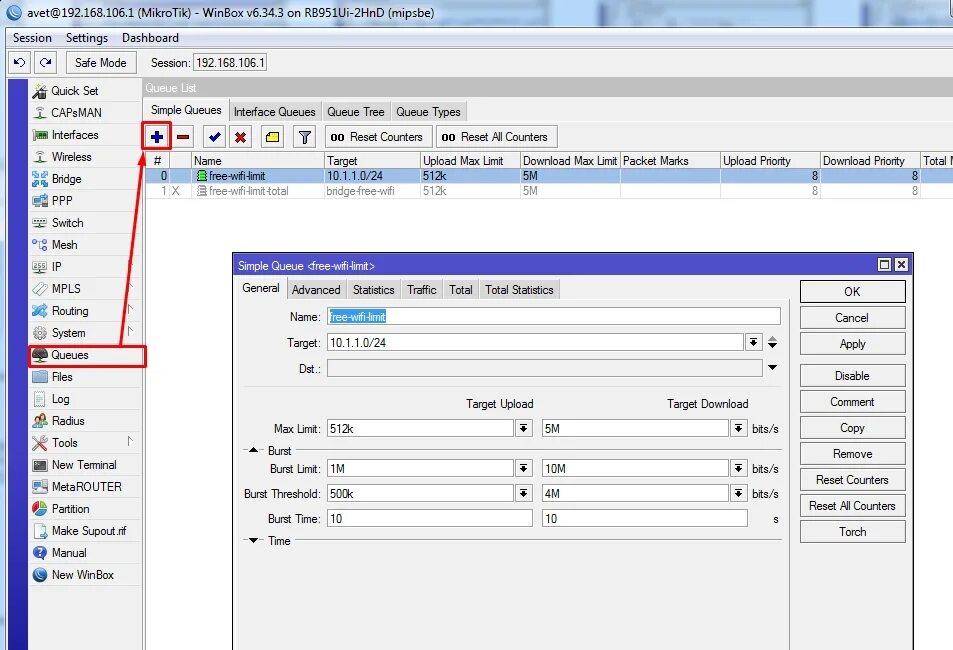Click Apply in Simple Queue dialog
Screen dimensions: 953x650
[x=852, y=344]
